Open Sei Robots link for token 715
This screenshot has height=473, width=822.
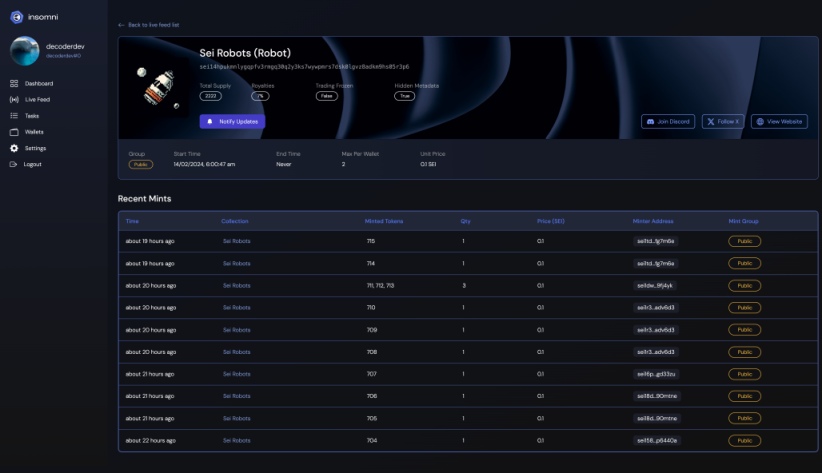pos(236,241)
